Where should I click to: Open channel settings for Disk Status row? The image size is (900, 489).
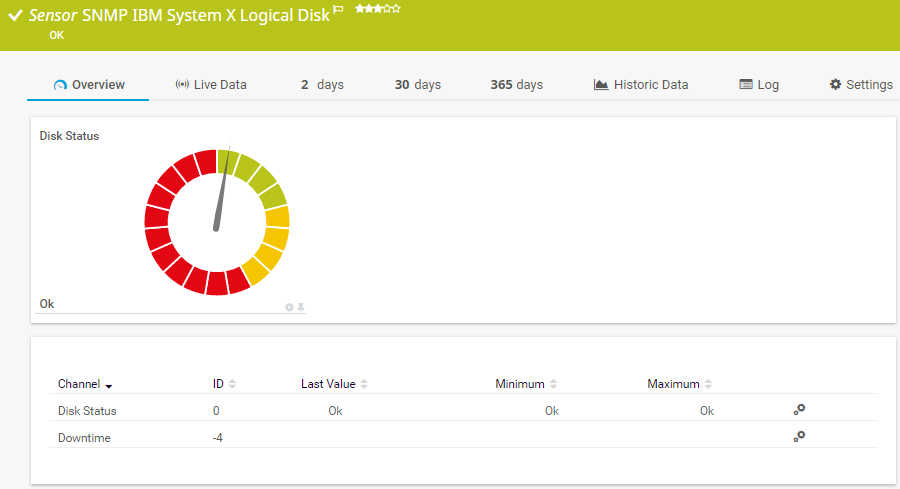click(799, 409)
